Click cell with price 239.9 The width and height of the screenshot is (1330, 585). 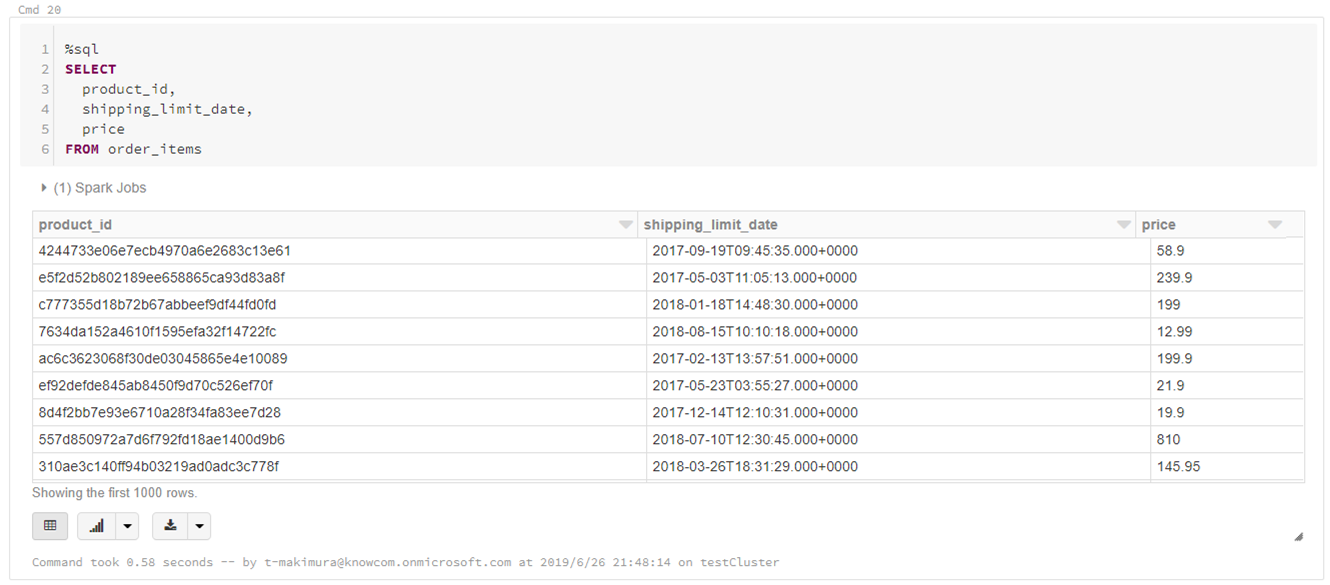pos(1174,278)
